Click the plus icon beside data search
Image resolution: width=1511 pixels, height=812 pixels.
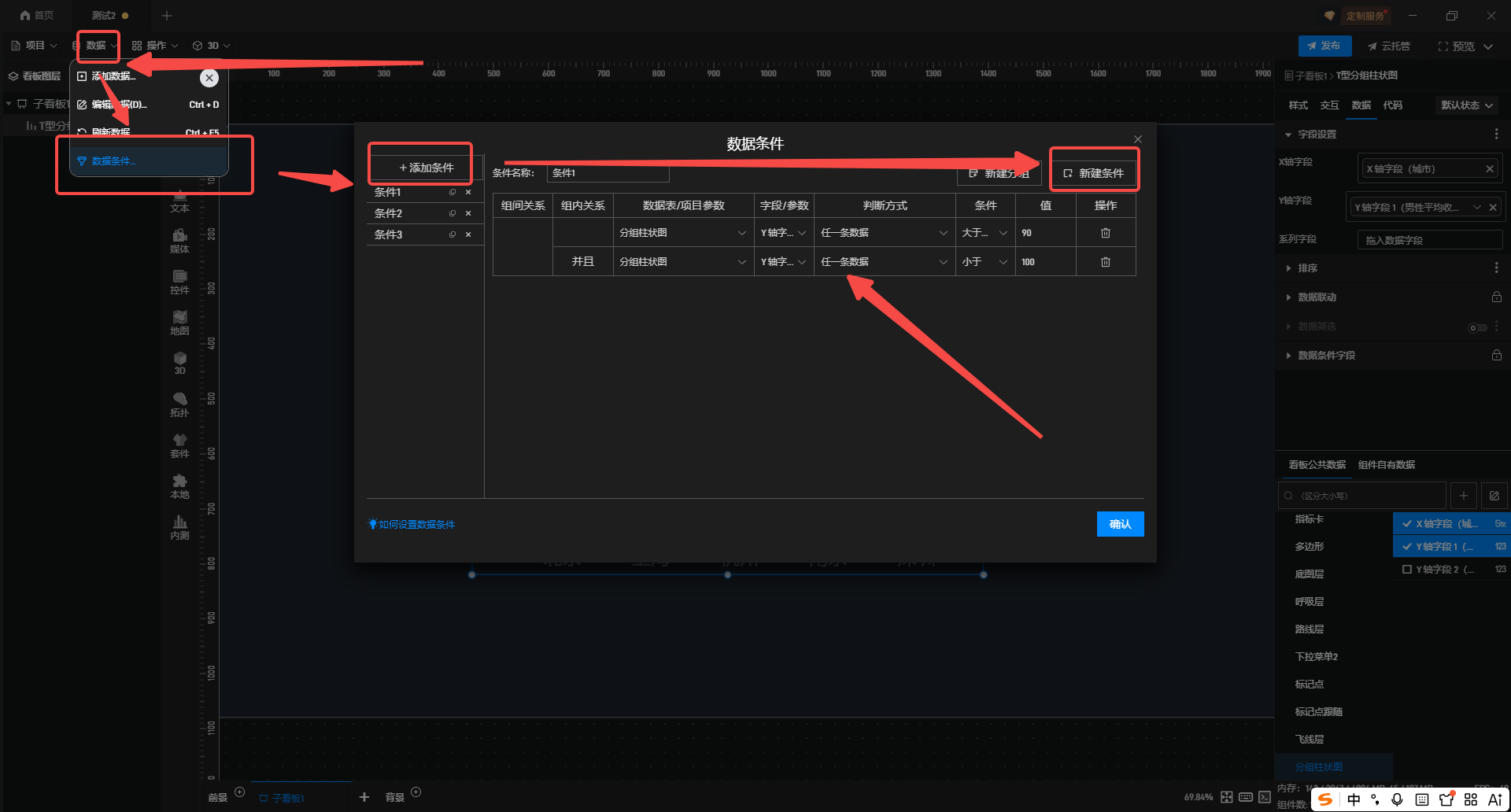[x=1463, y=496]
